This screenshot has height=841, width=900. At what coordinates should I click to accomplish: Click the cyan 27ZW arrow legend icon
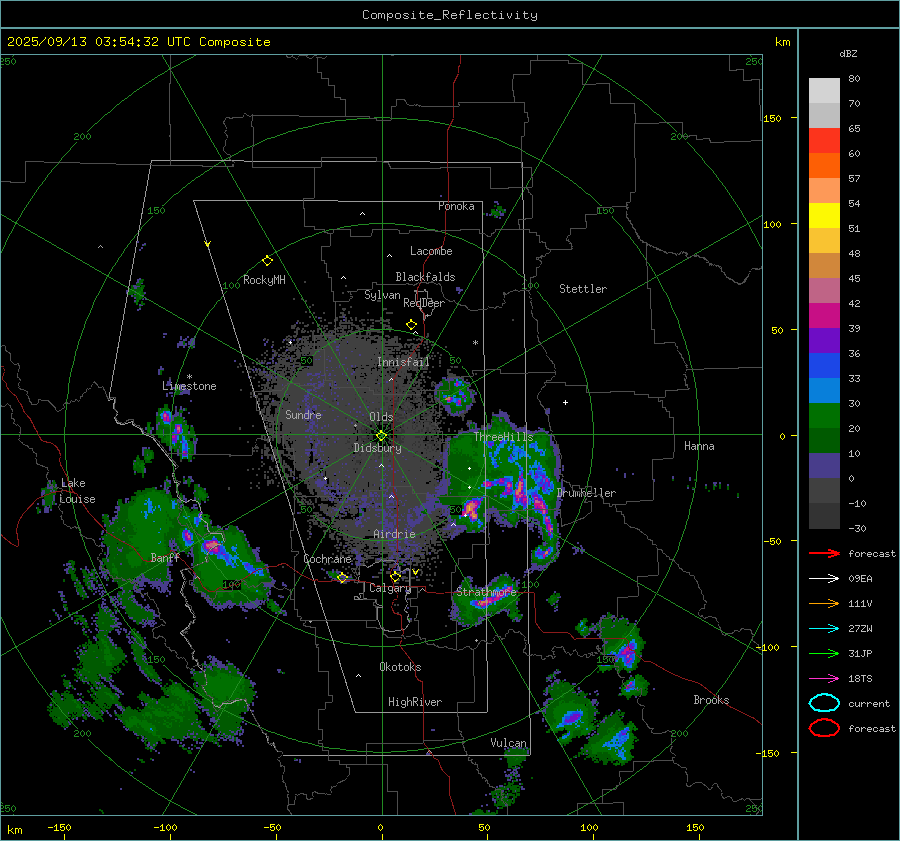click(x=824, y=629)
